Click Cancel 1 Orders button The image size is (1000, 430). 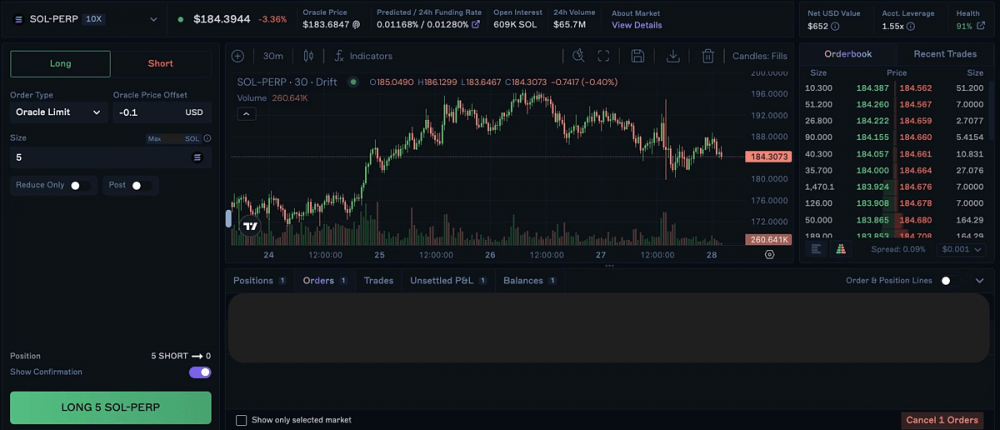click(942, 420)
